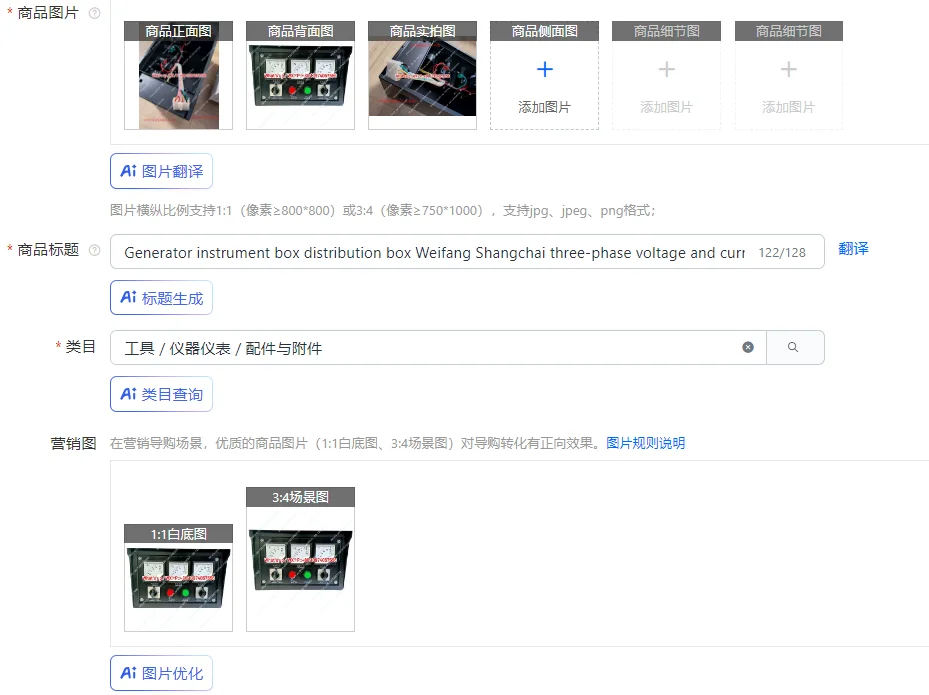This screenshot has height=695, width=929.
Task: Select the 商品背面图 thumbnail
Action: coord(300,75)
